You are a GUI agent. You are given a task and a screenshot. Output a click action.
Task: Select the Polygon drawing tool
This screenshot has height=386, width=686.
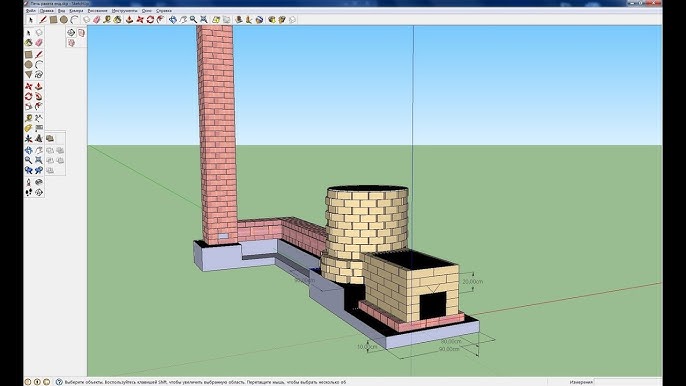coord(28,74)
